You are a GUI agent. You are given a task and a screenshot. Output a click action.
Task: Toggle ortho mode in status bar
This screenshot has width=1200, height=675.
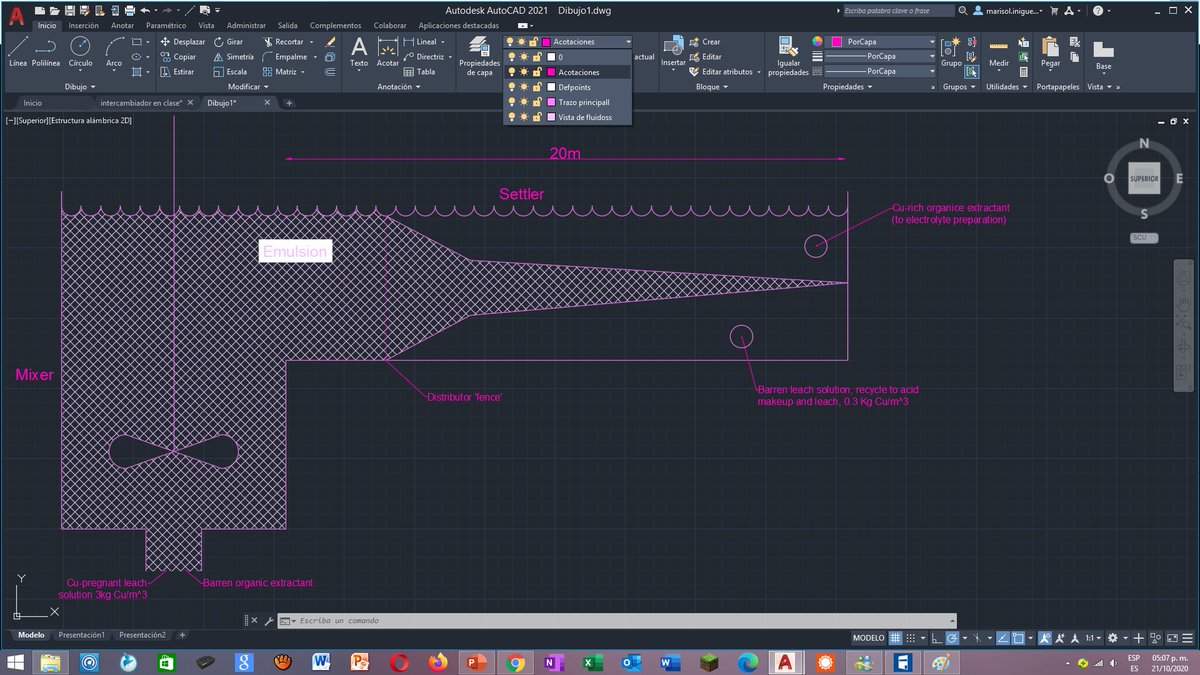tap(936, 637)
